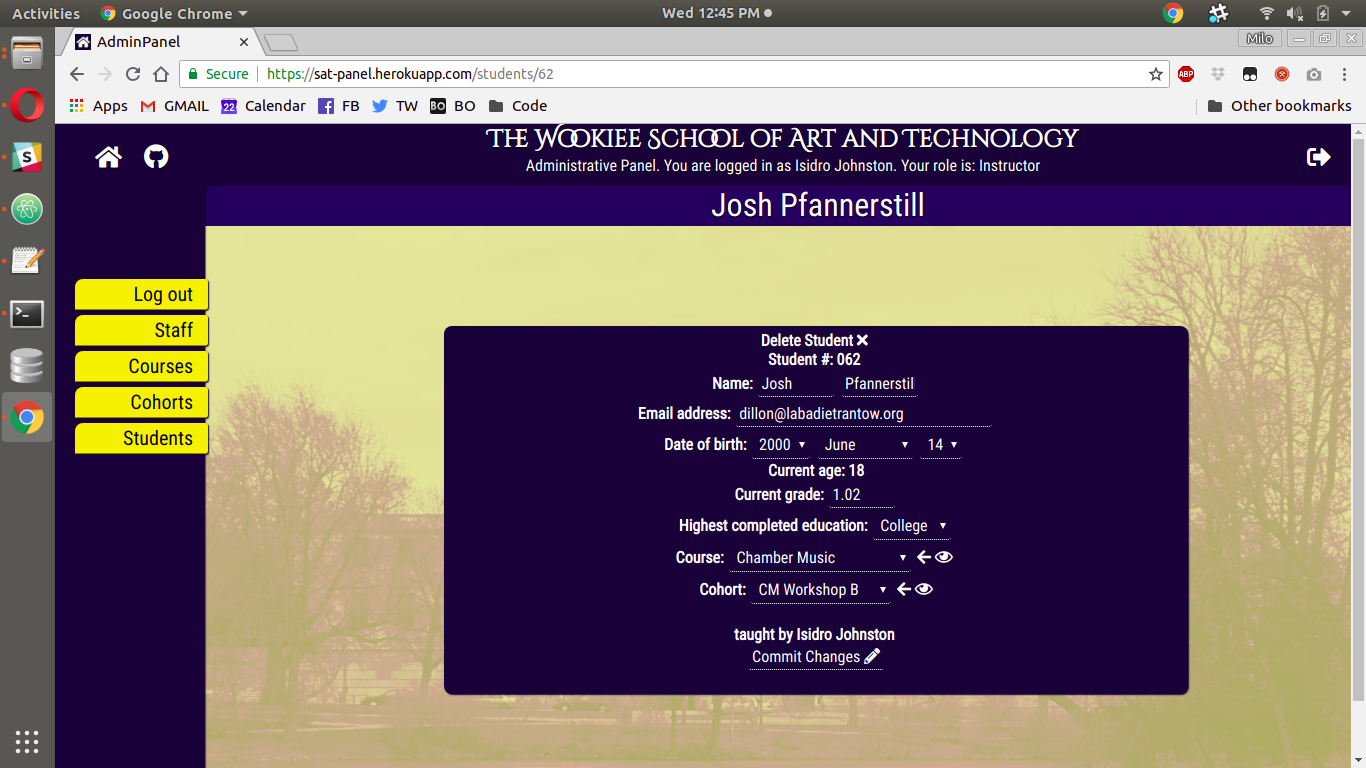This screenshot has height=768, width=1366.
Task: Open the Code bookmarks folder
Action: 517,106
